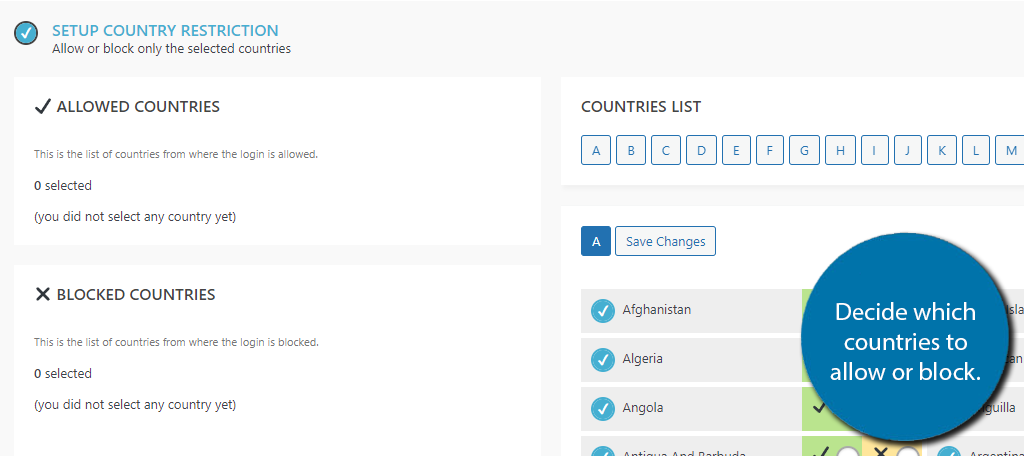Click the Blocked Countries X icon

point(42,295)
